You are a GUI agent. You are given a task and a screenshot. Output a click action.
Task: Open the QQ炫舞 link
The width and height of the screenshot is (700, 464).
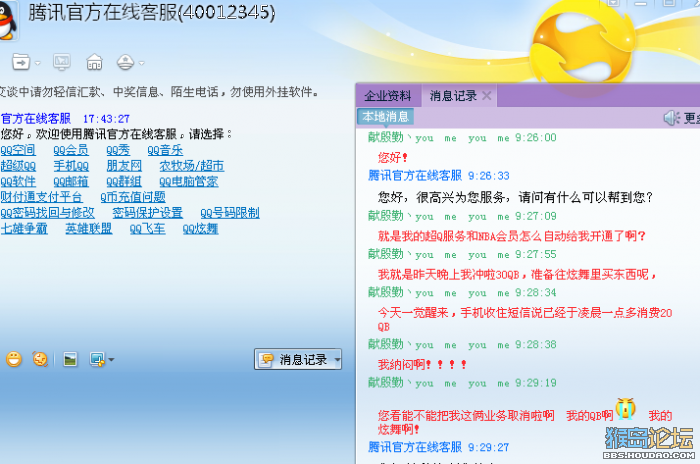pyautogui.click(x=200, y=229)
